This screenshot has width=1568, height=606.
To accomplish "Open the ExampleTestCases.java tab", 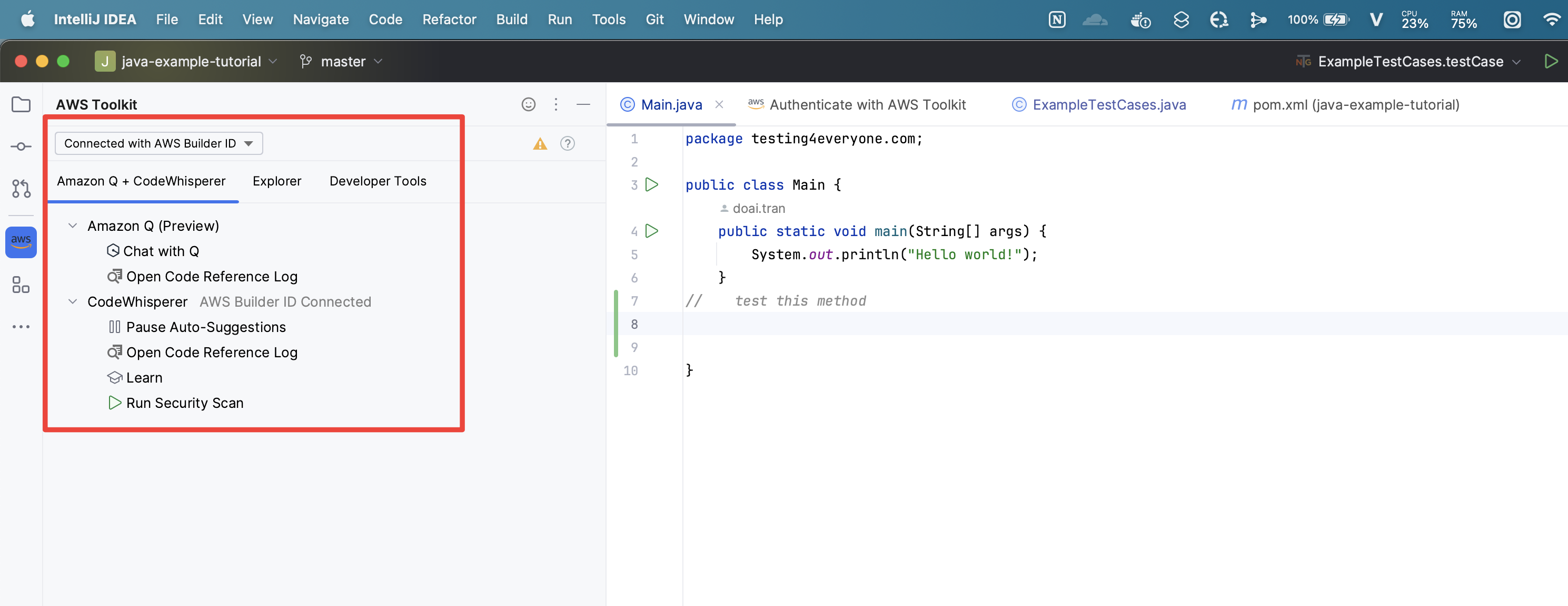I will click(1099, 105).
